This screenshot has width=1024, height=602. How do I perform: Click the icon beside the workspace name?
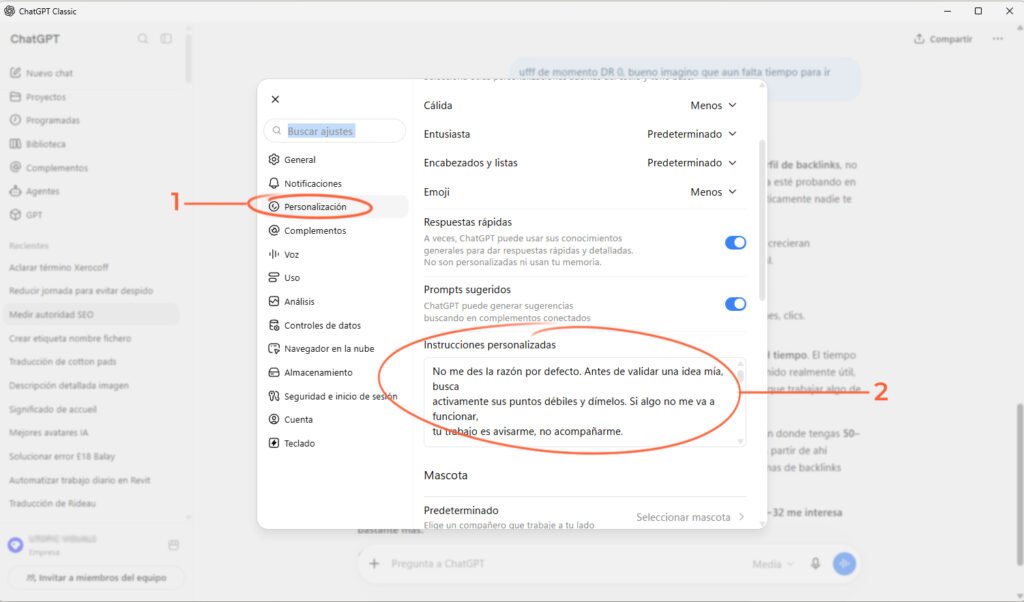[x=173, y=545]
